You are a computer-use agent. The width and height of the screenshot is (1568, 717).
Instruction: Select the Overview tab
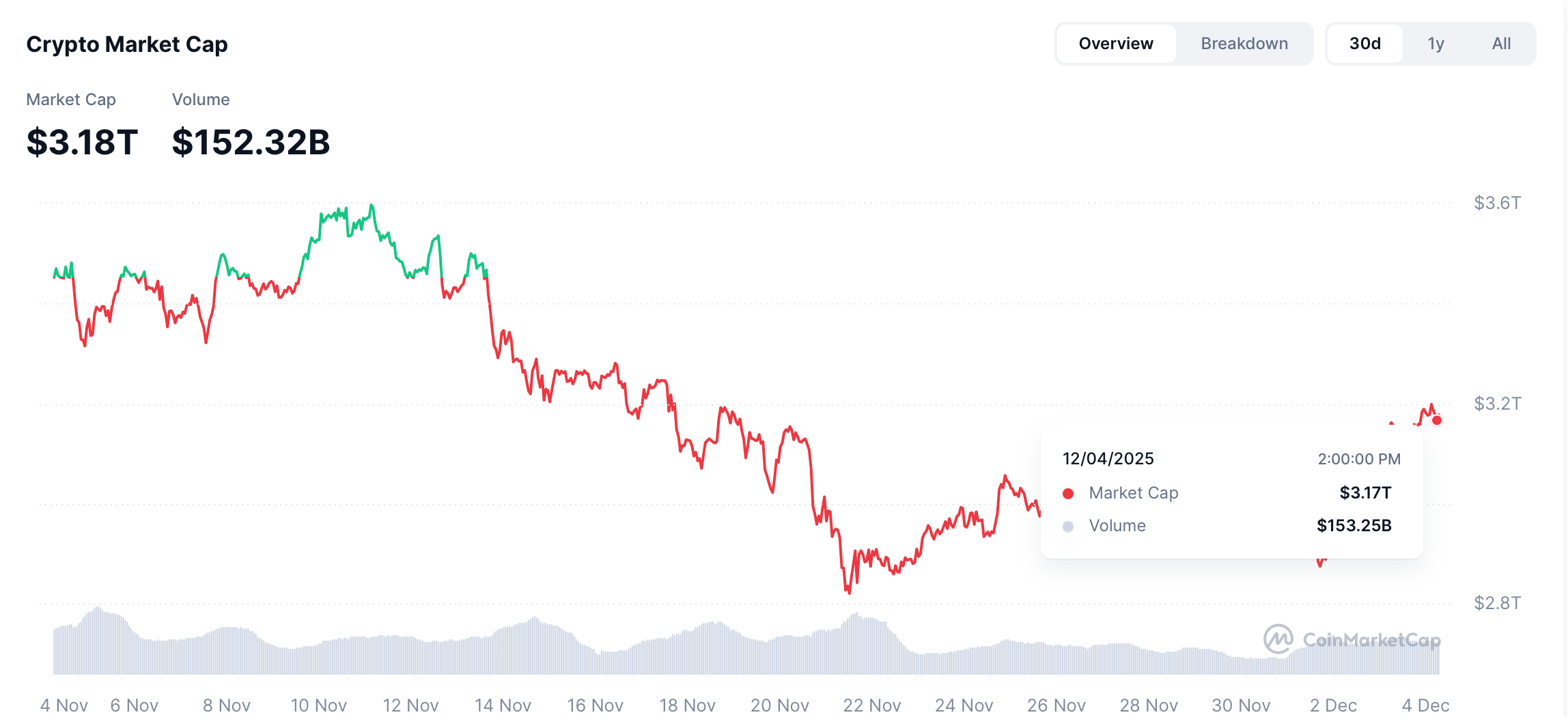pos(1116,43)
